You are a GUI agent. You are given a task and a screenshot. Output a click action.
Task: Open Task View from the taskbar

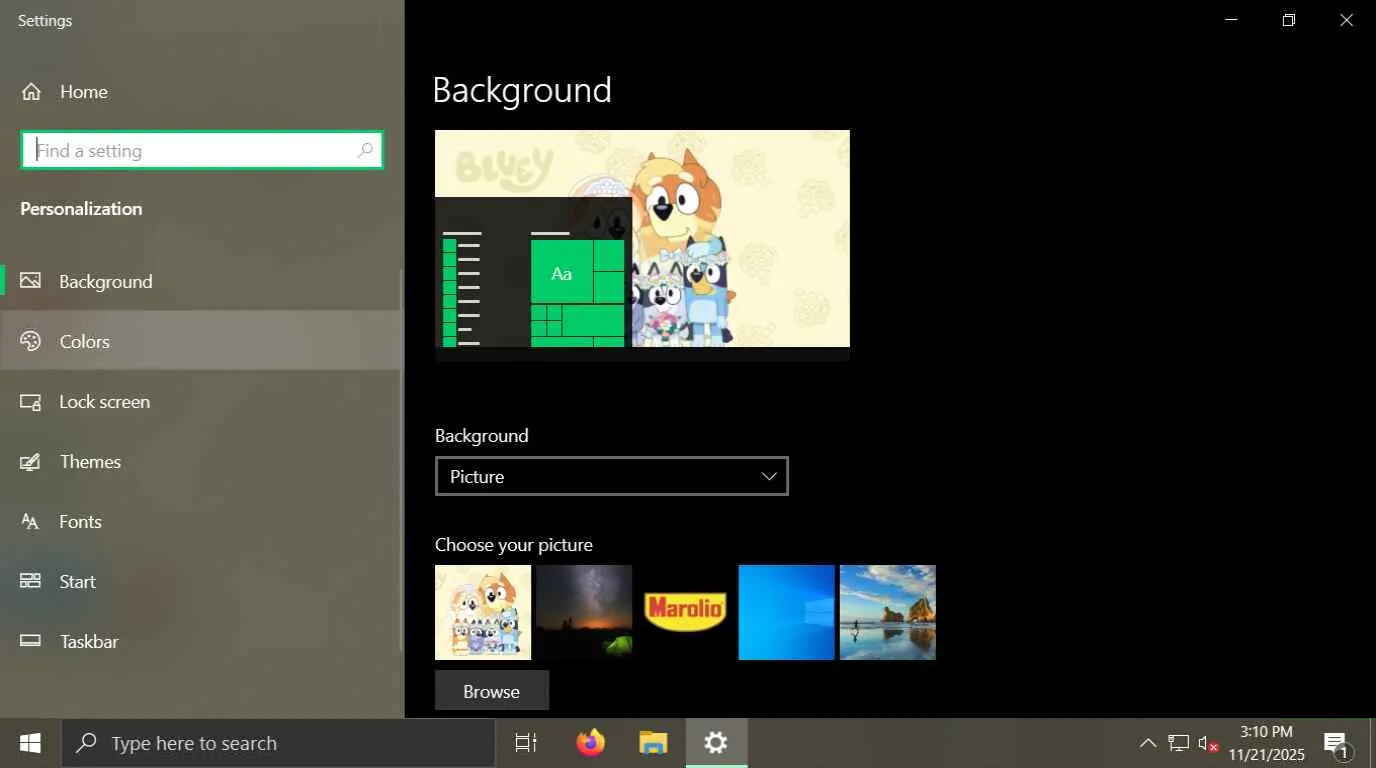point(526,743)
